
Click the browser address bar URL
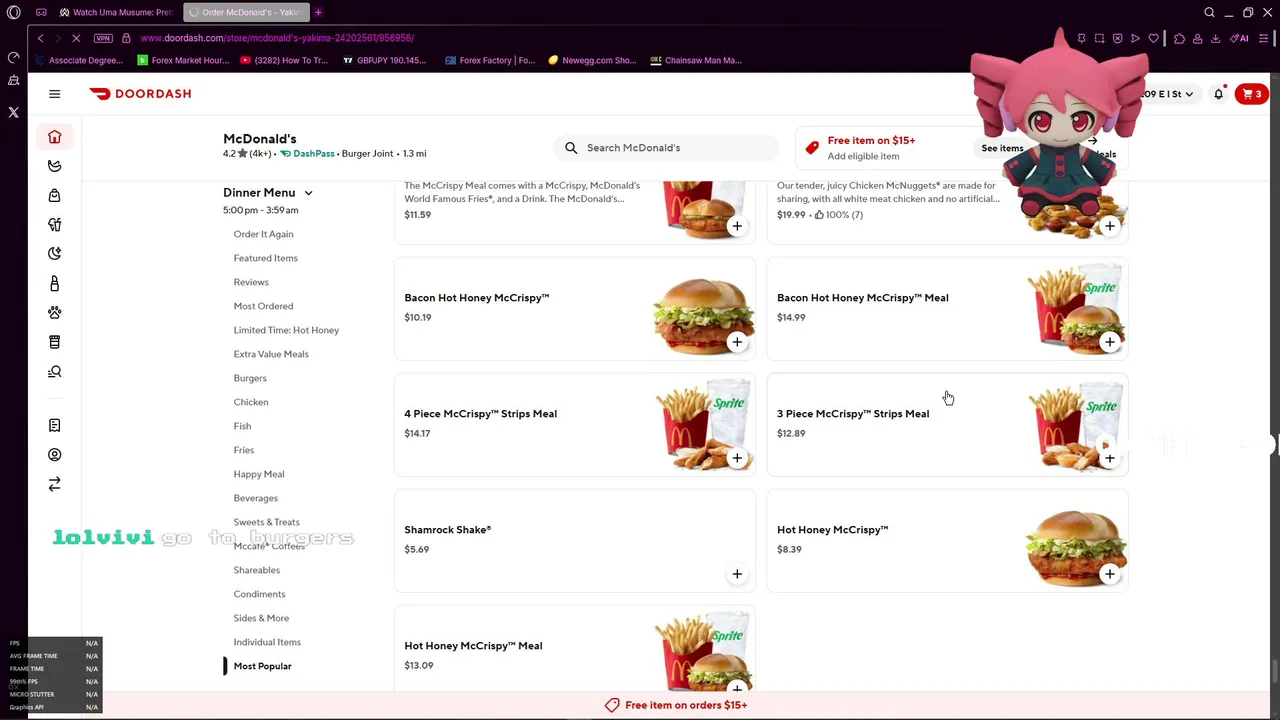click(x=277, y=38)
